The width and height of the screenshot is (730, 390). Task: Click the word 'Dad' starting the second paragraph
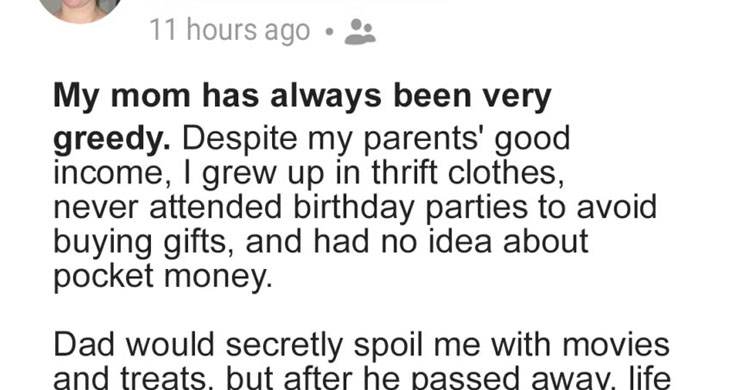(84, 345)
